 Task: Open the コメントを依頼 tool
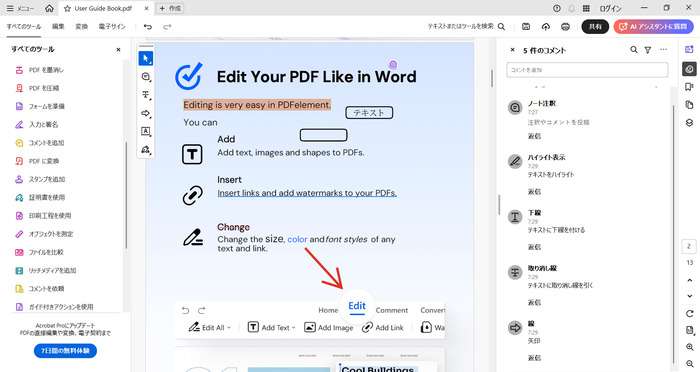click(x=40, y=289)
